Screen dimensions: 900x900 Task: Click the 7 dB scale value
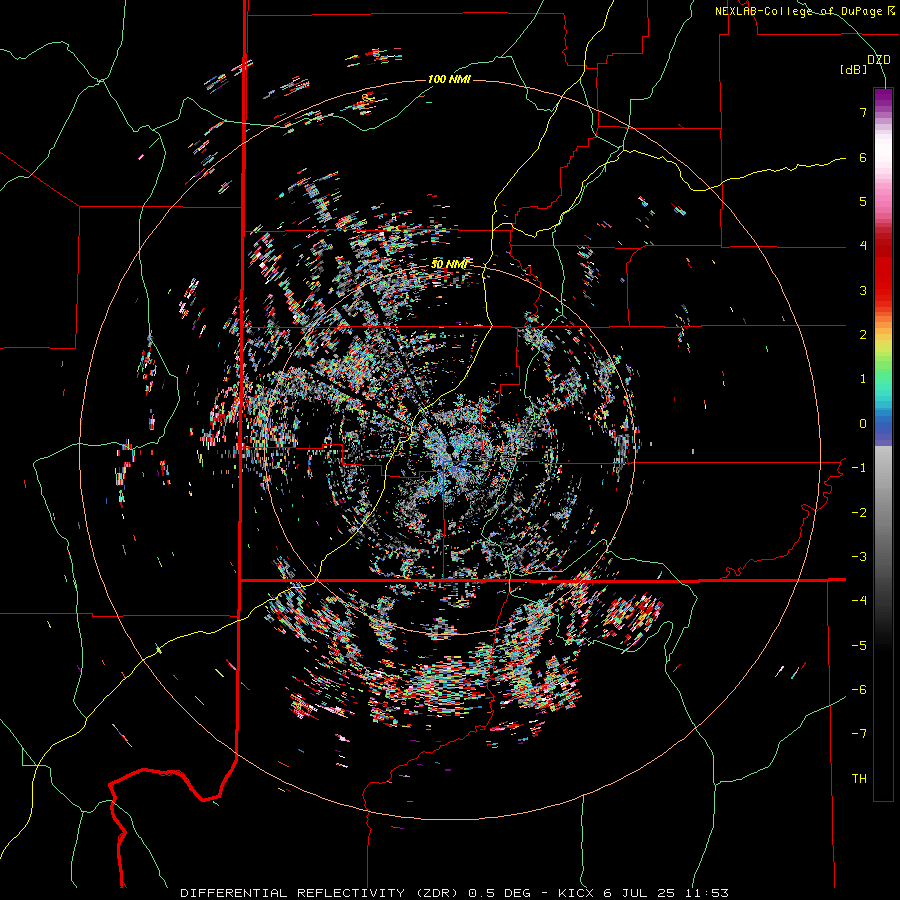pos(863,112)
